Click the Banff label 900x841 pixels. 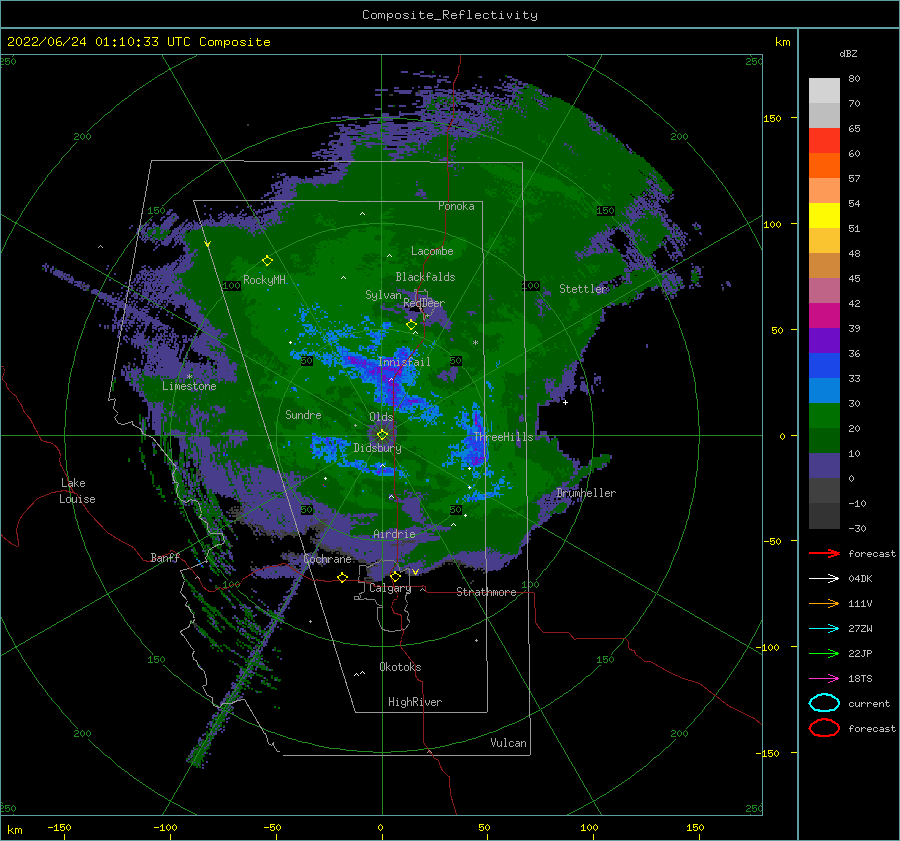coord(165,557)
